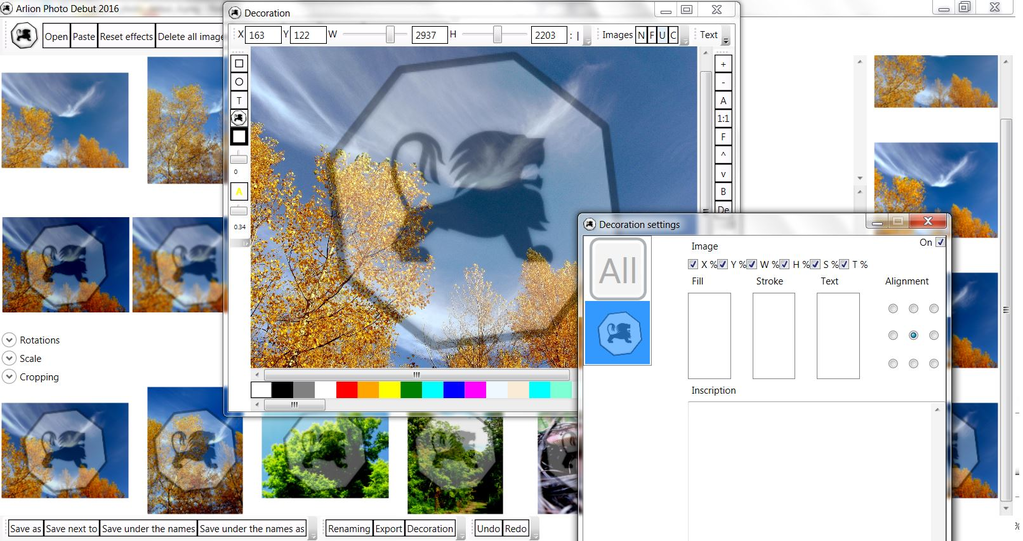Click the F button next to Images label
The image size is (1023, 541).
point(651,35)
